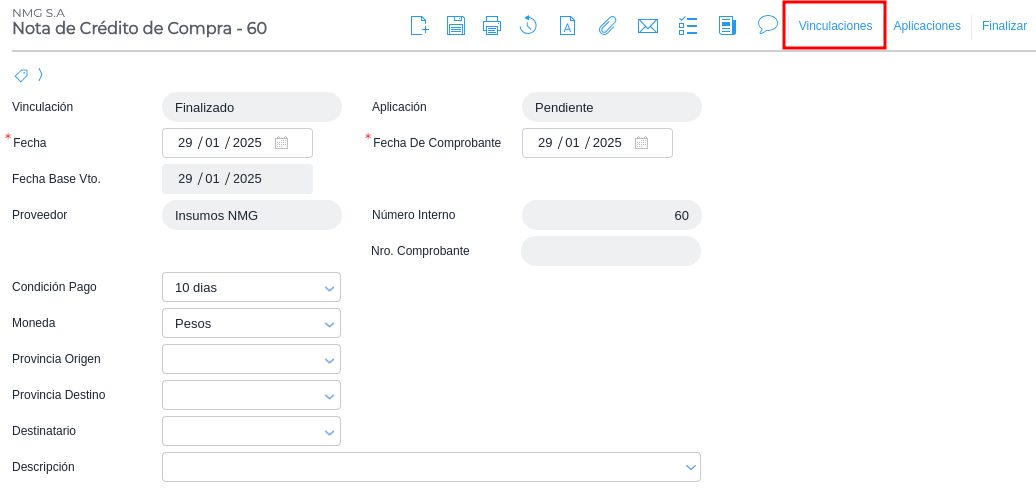Click the Descripción label
This screenshot has height=489, width=1036.
pyautogui.click(x=43, y=467)
